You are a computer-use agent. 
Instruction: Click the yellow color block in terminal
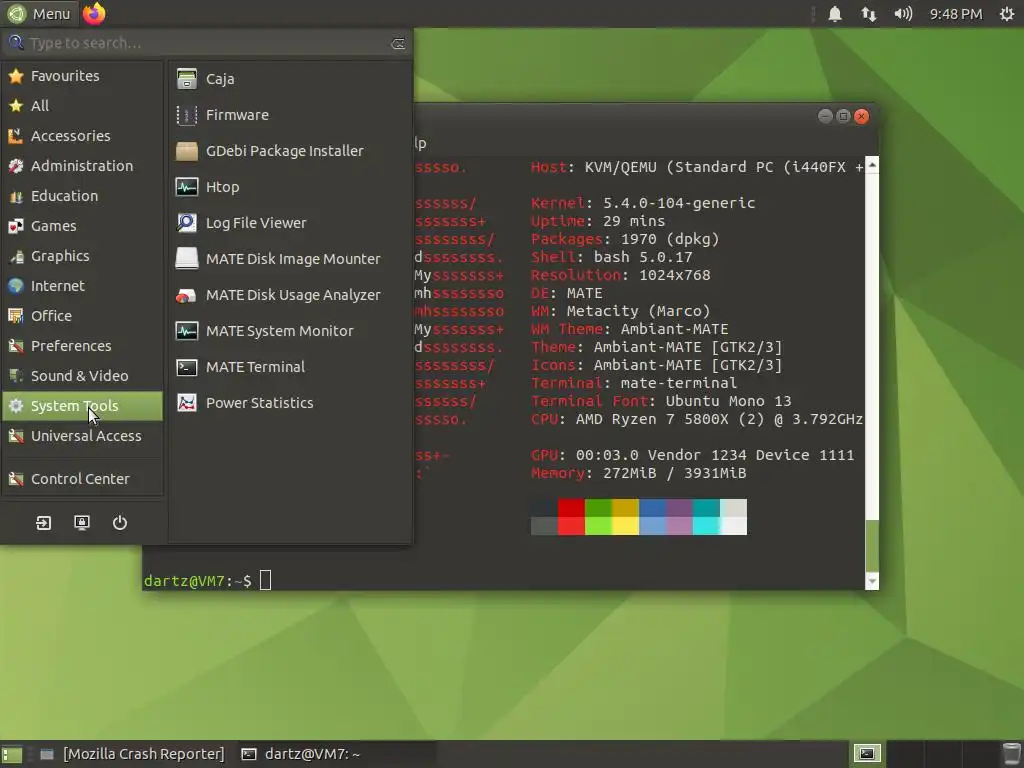(x=625, y=517)
